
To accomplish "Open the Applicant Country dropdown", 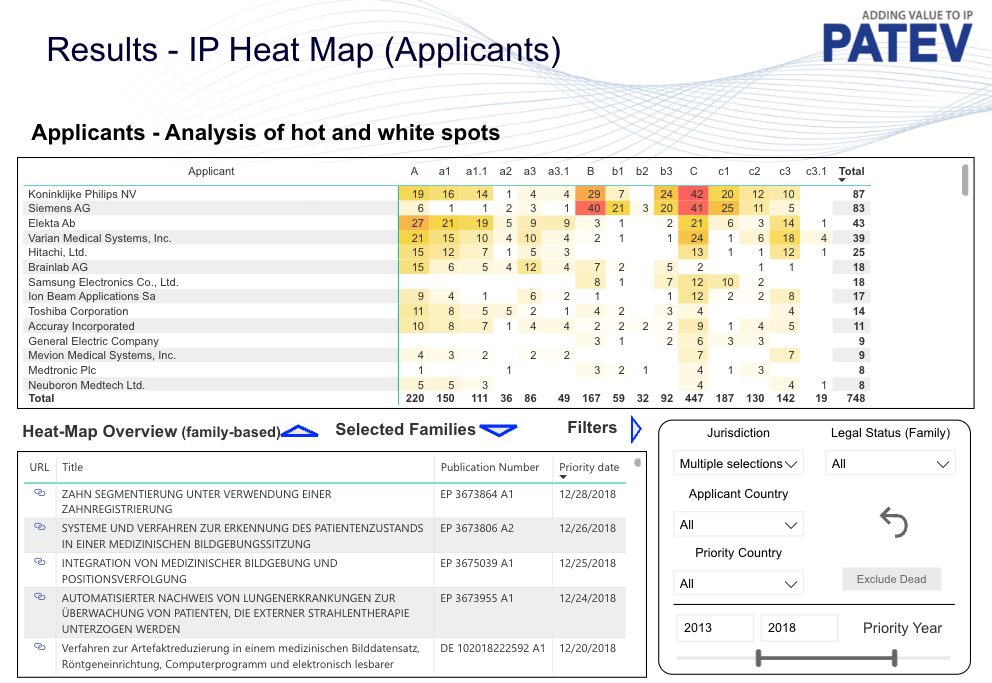I will click(738, 524).
